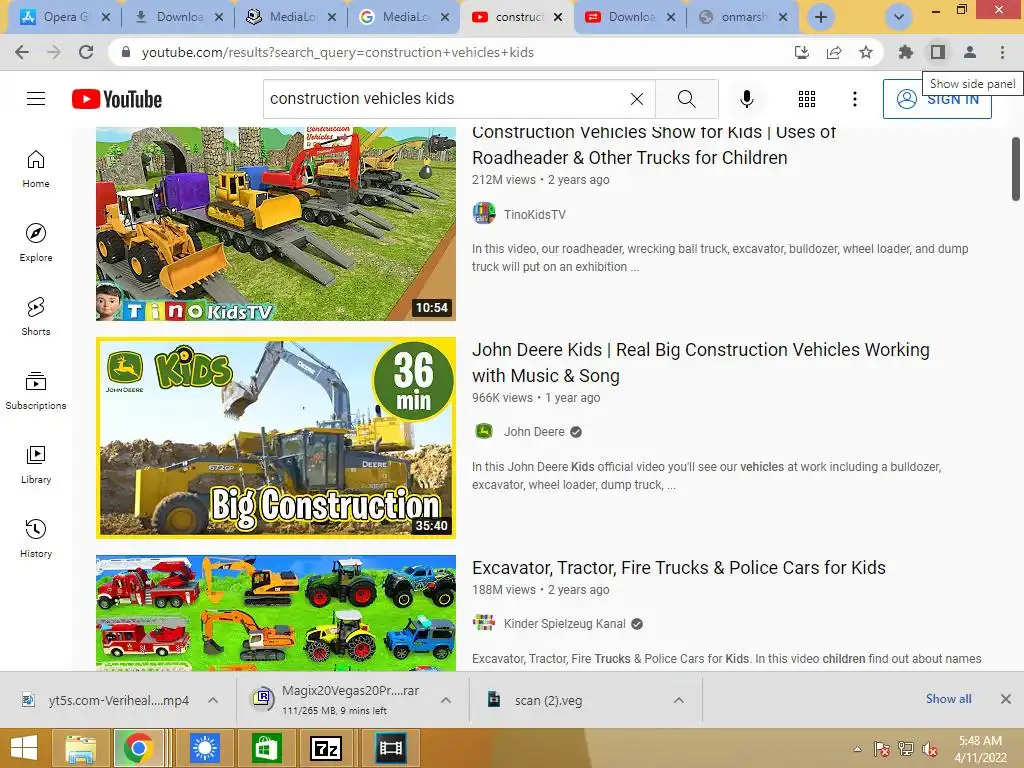
Task: Open the Chrome three-dot menu
Action: click(1002, 52)
